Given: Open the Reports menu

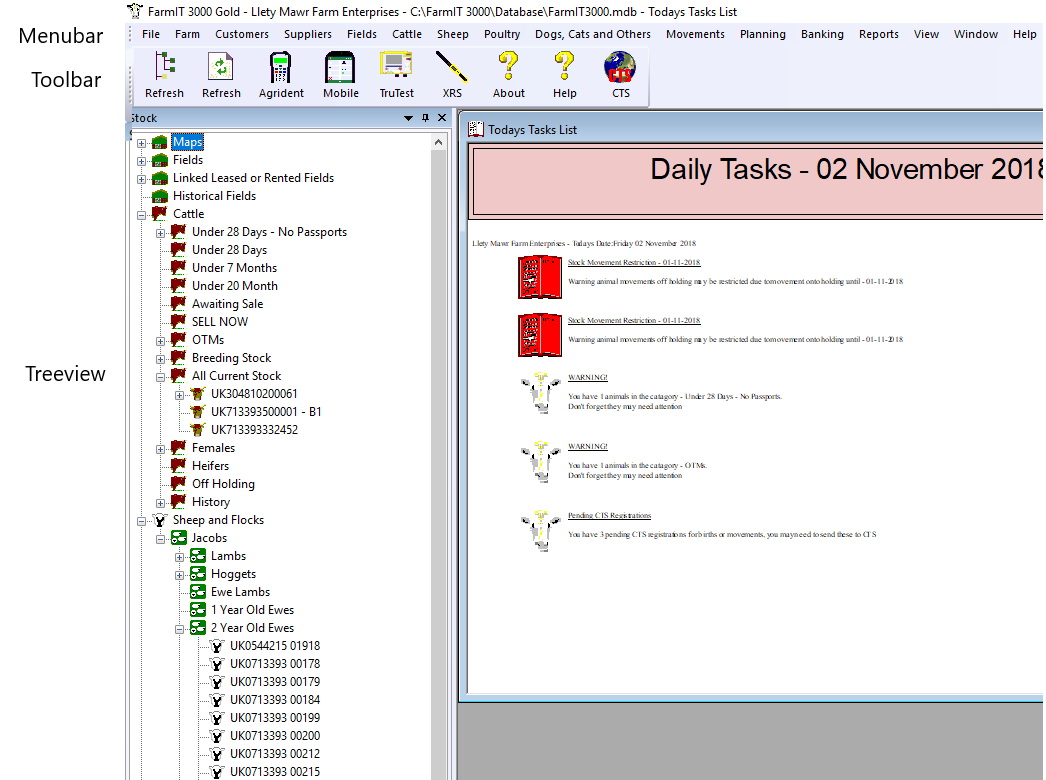Looking at the screenshot, I should 879,34.
